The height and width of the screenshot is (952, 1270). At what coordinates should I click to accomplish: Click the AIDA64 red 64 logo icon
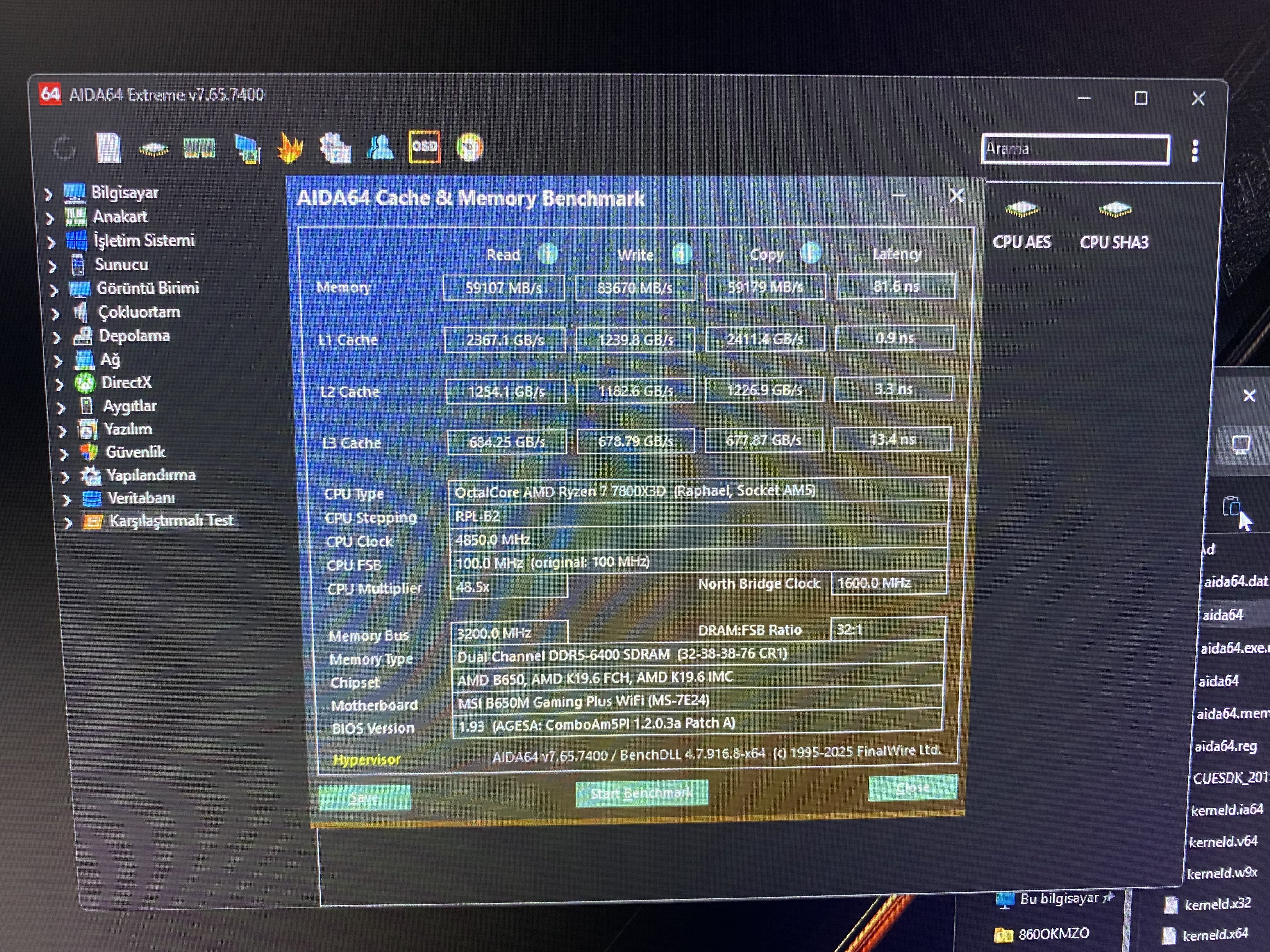coord(49,93)
